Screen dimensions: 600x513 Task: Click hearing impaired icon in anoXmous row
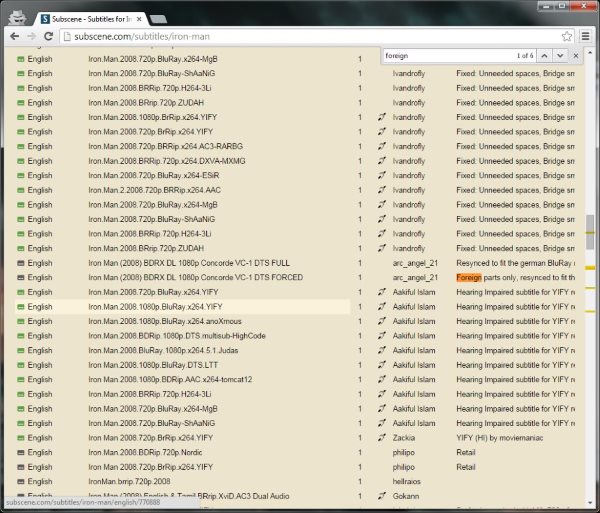coord(382,321)
